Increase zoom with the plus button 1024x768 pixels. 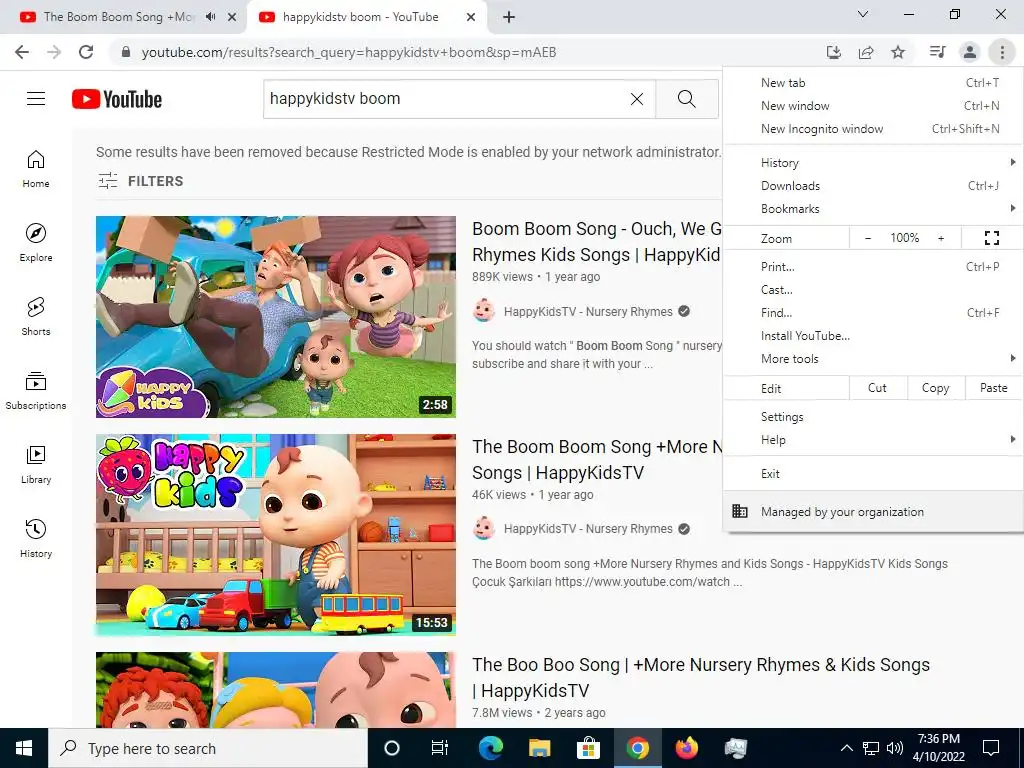941,238
